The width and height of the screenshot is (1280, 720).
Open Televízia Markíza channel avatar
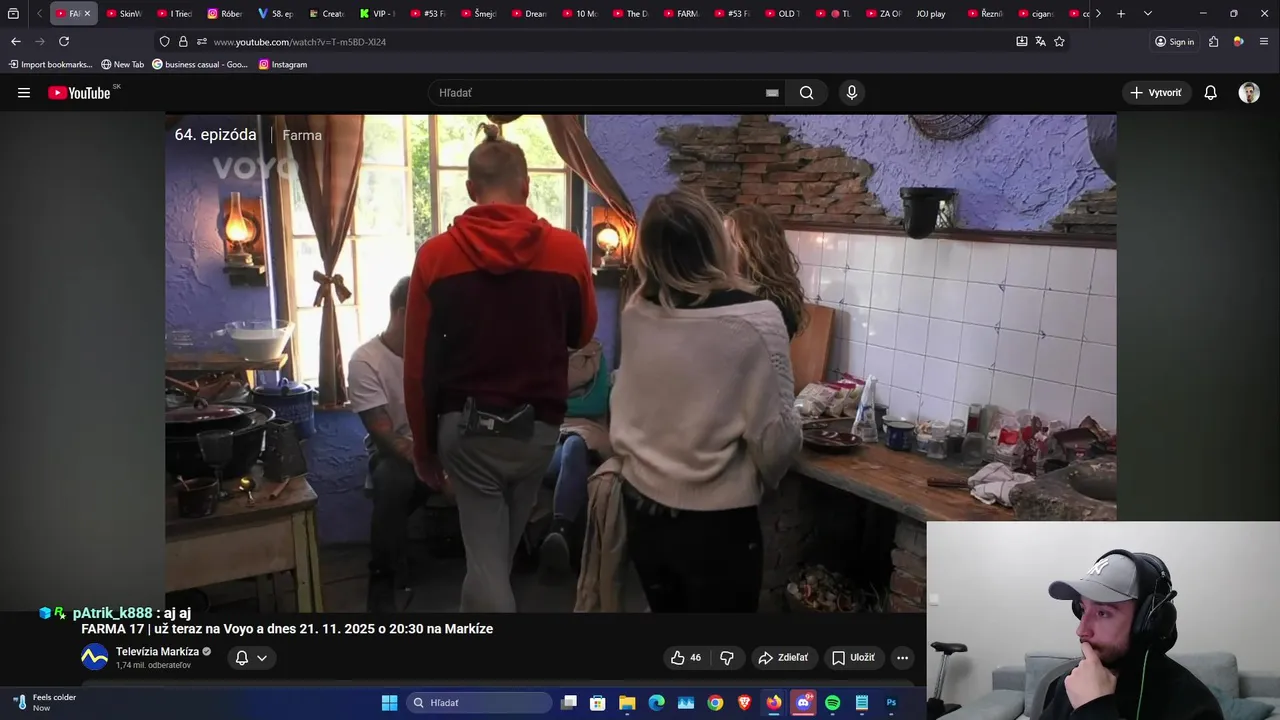coord(94,657)
